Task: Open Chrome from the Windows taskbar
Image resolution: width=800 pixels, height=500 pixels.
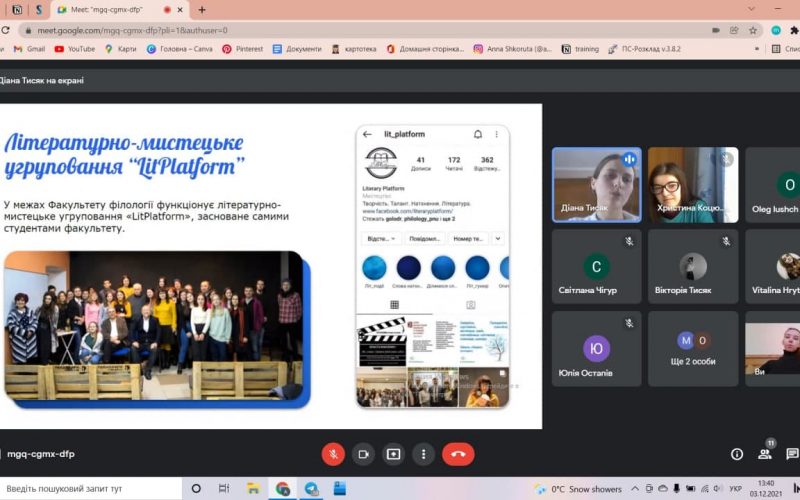Action: (283, 489)
